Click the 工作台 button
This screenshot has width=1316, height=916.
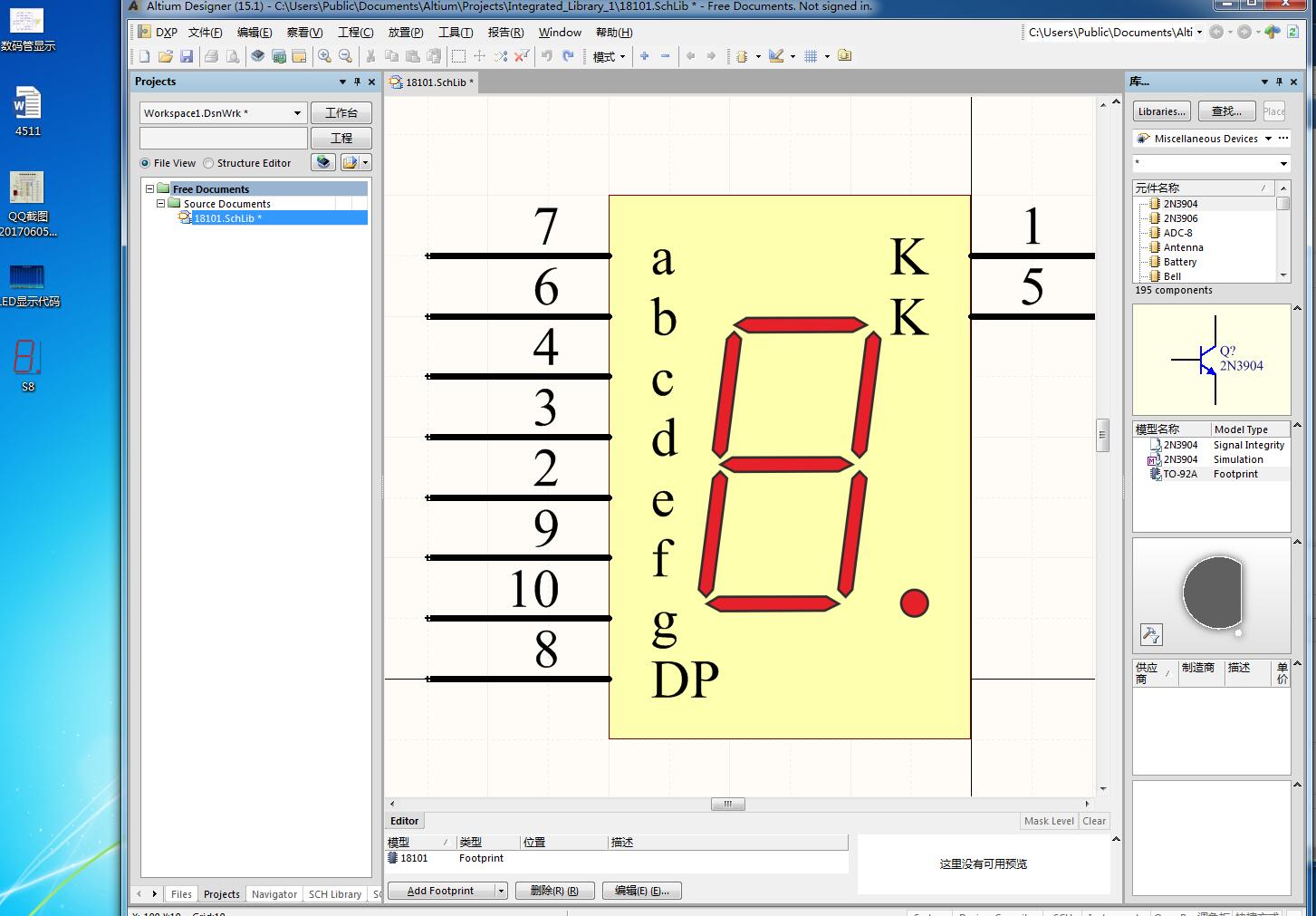pos(341,113)
